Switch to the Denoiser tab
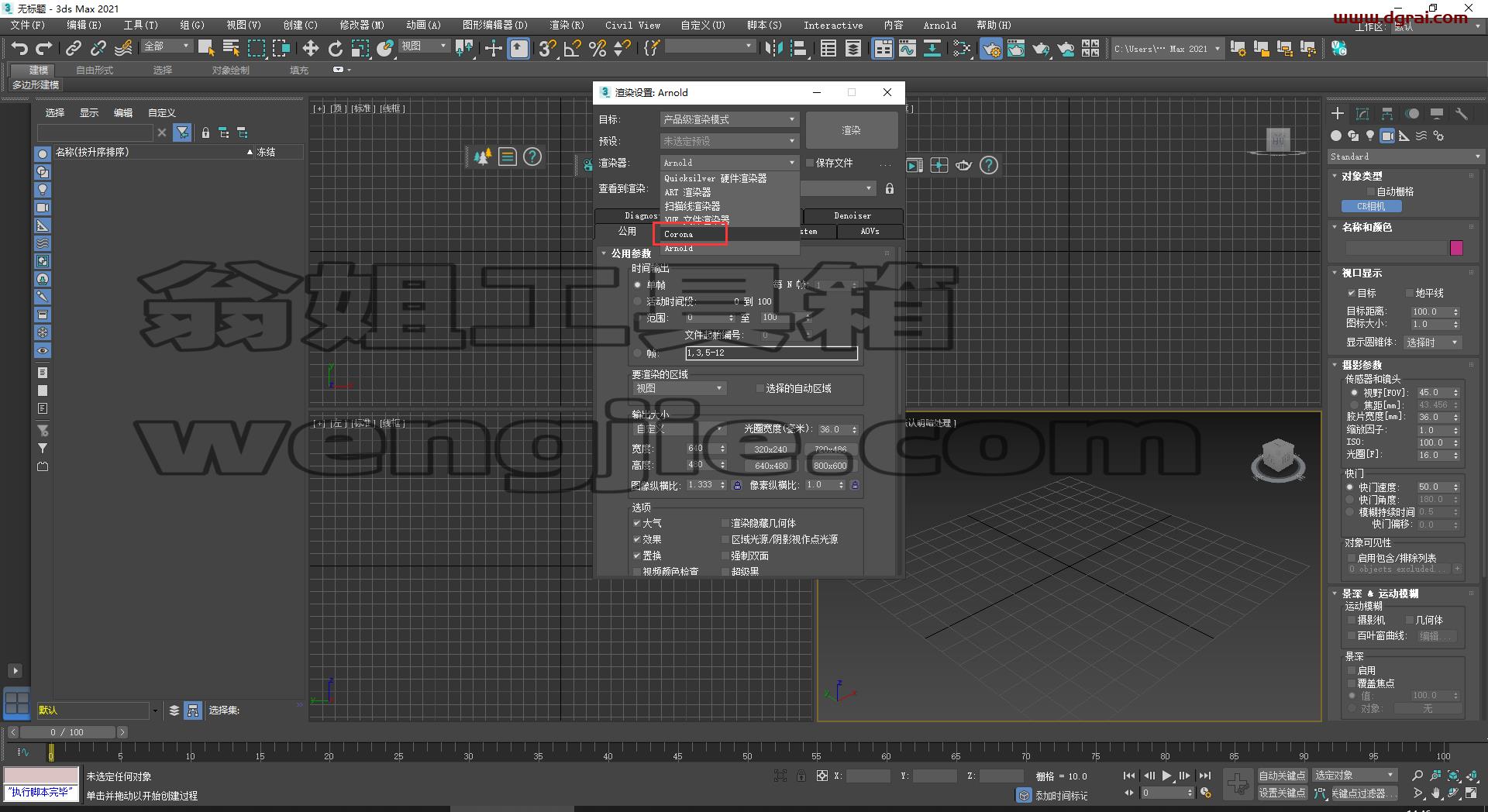 point(852,215)
